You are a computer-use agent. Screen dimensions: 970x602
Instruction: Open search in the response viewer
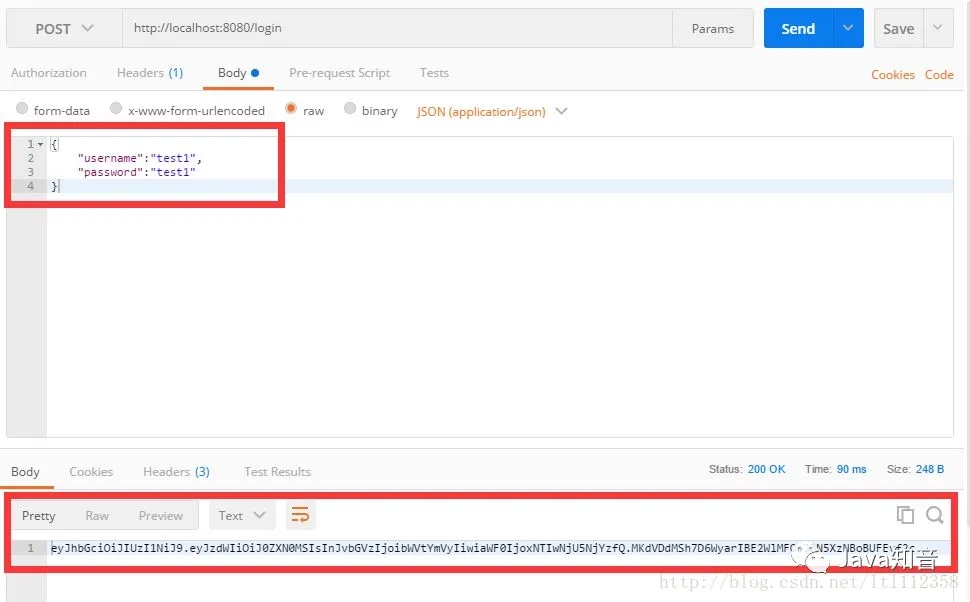coord(934,515)
